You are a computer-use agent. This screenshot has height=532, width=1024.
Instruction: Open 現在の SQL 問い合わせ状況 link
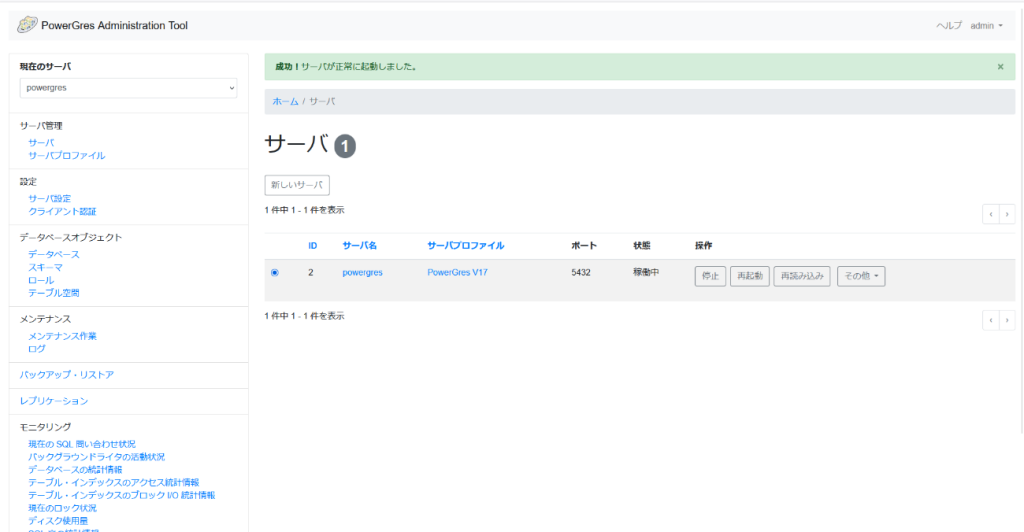[x=82, y=444]
